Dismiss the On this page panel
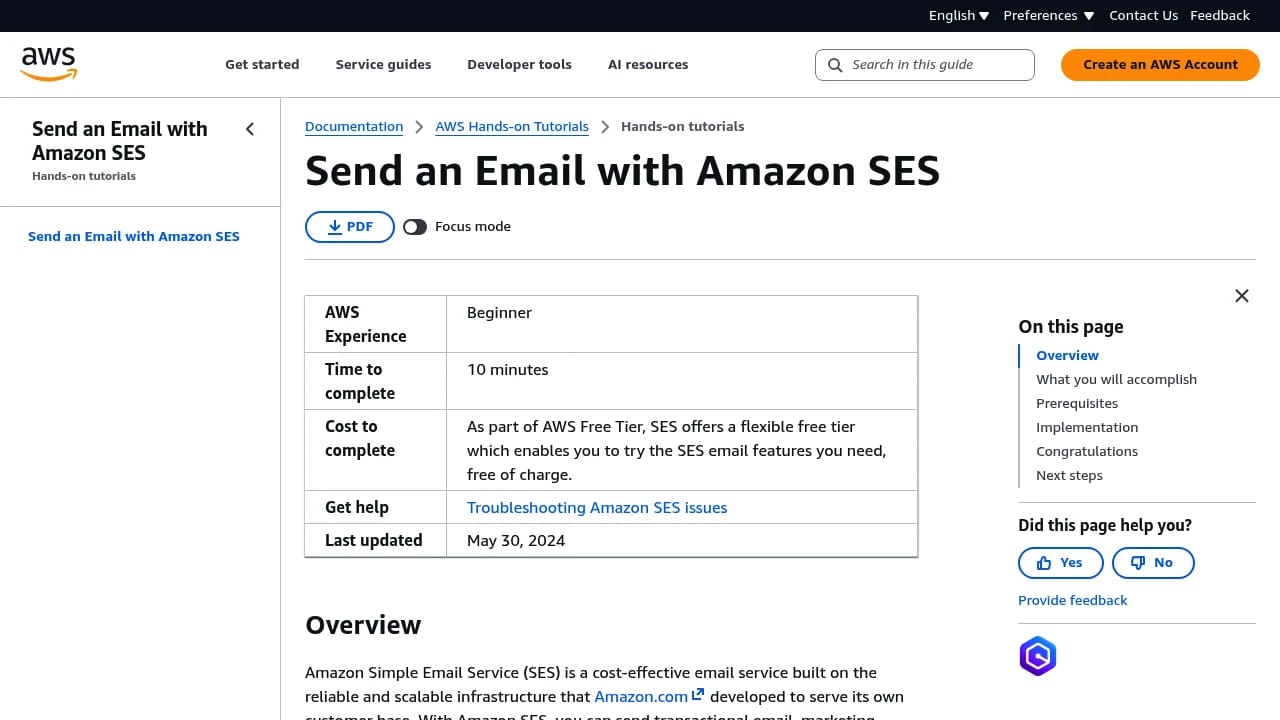This screenshot has height=720, width=1280. point(1241,296)
